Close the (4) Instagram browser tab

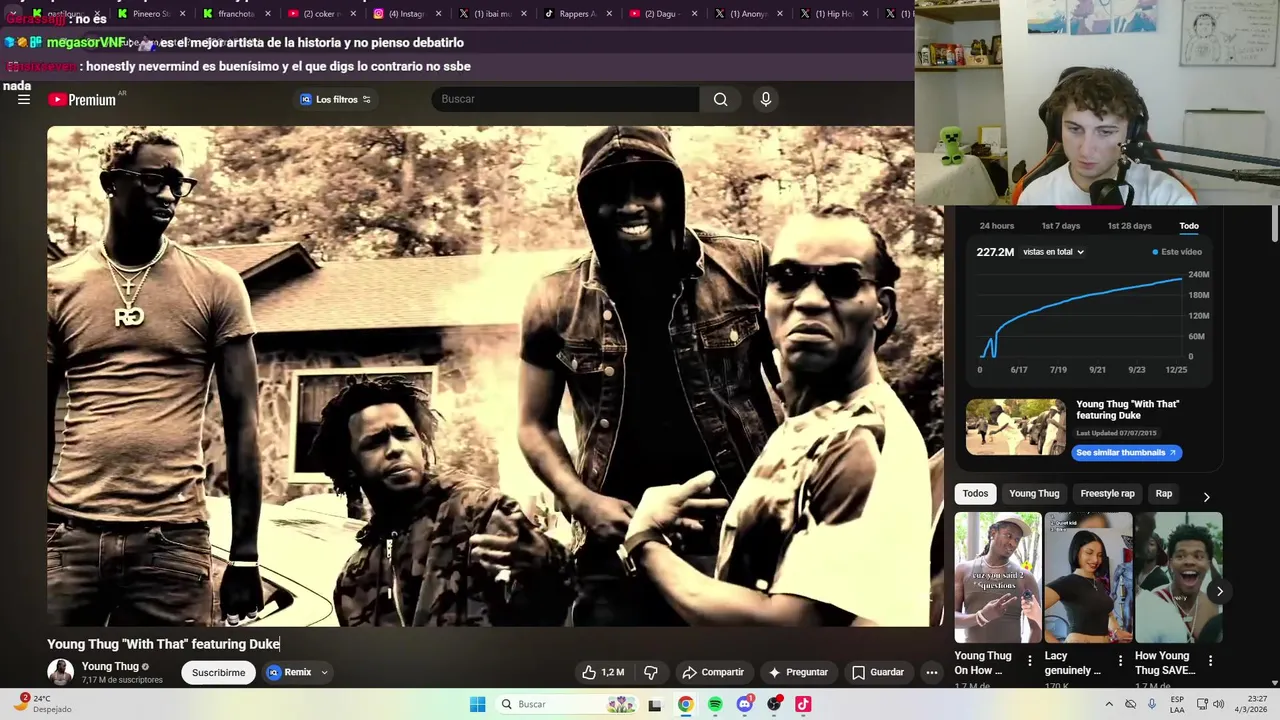coord(438,14)
